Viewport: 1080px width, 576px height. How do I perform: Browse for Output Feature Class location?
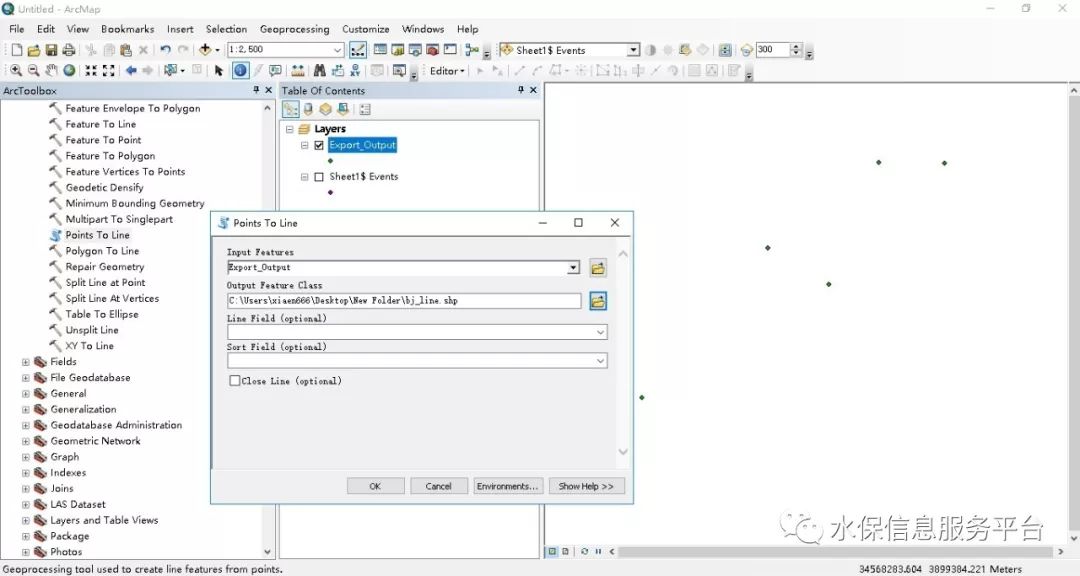(x=598, y=301)
